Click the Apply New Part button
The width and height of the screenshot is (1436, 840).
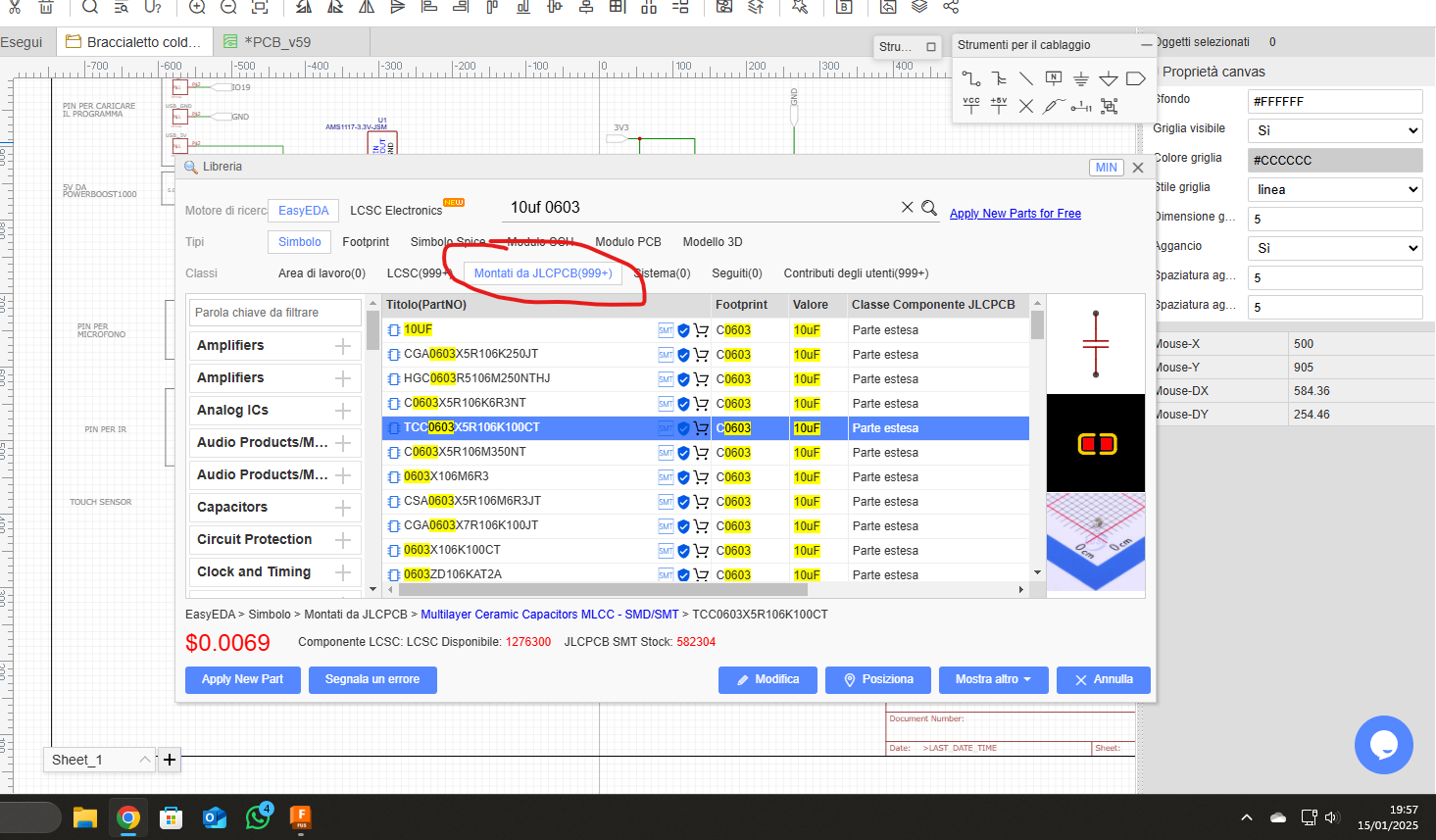pos(242,679)
